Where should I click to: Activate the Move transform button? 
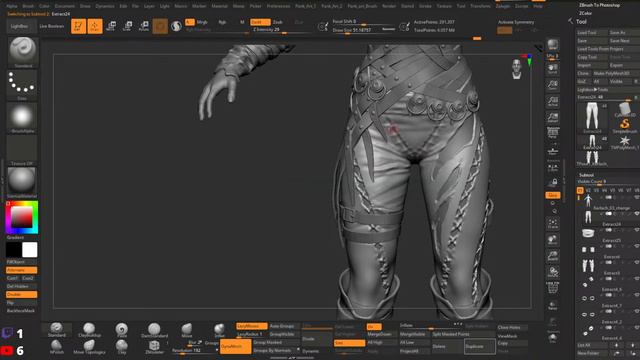click(x=111, y=26)
